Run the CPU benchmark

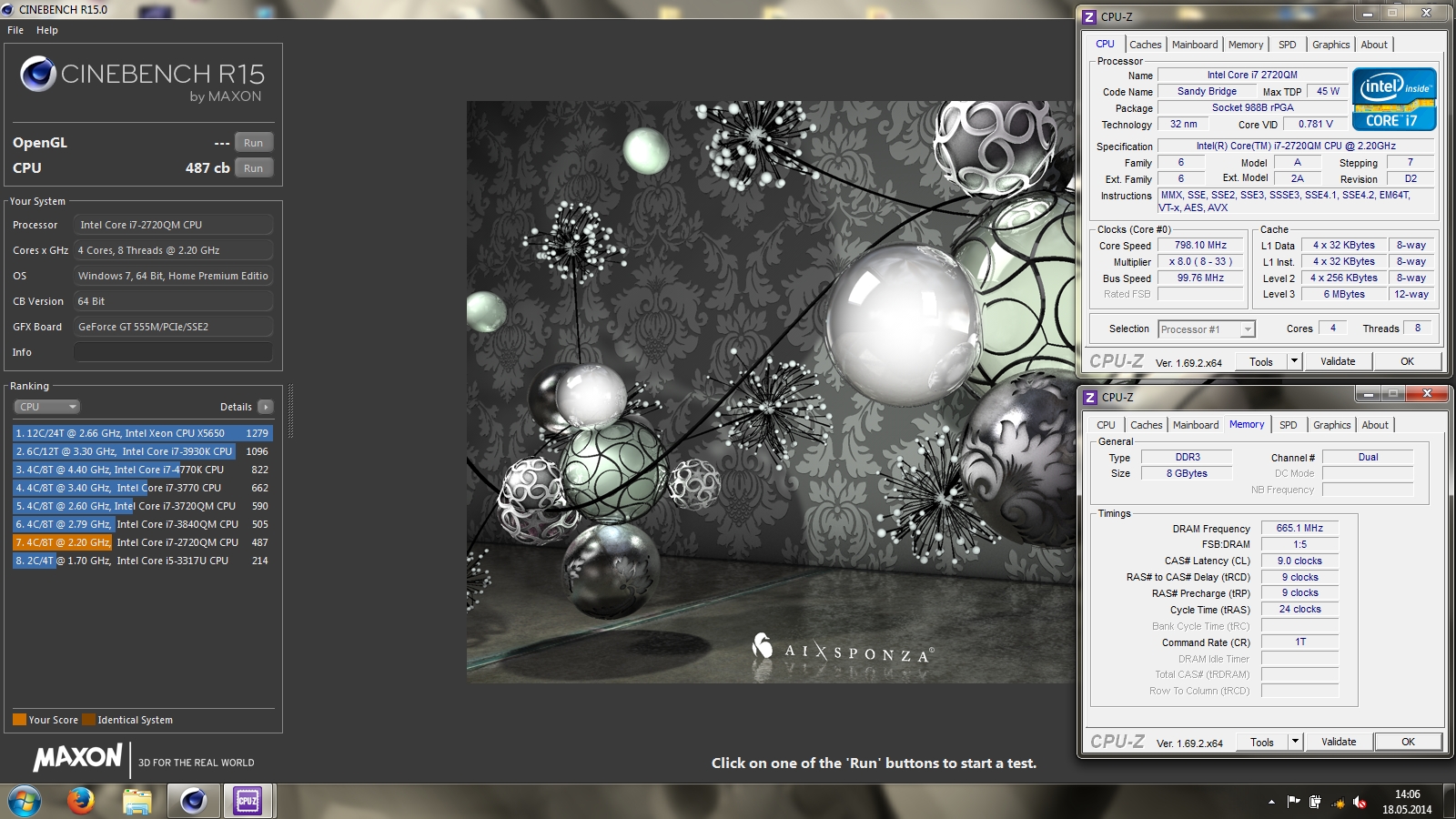pos(254,168)
